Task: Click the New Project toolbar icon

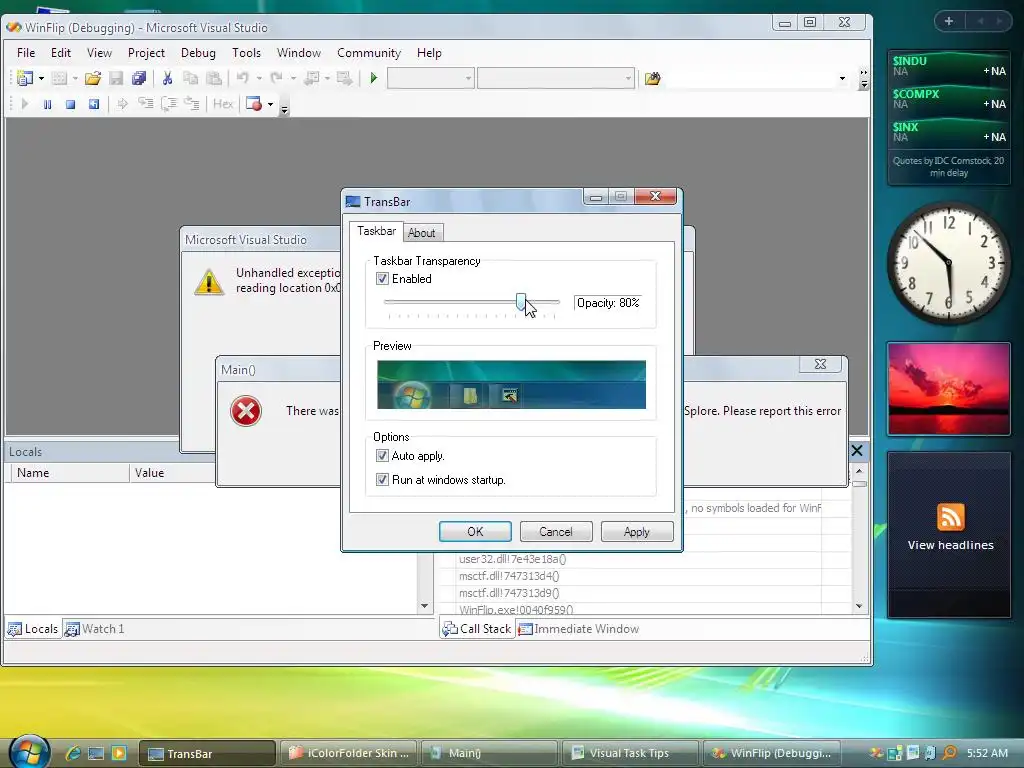Action: pos(25,78)
